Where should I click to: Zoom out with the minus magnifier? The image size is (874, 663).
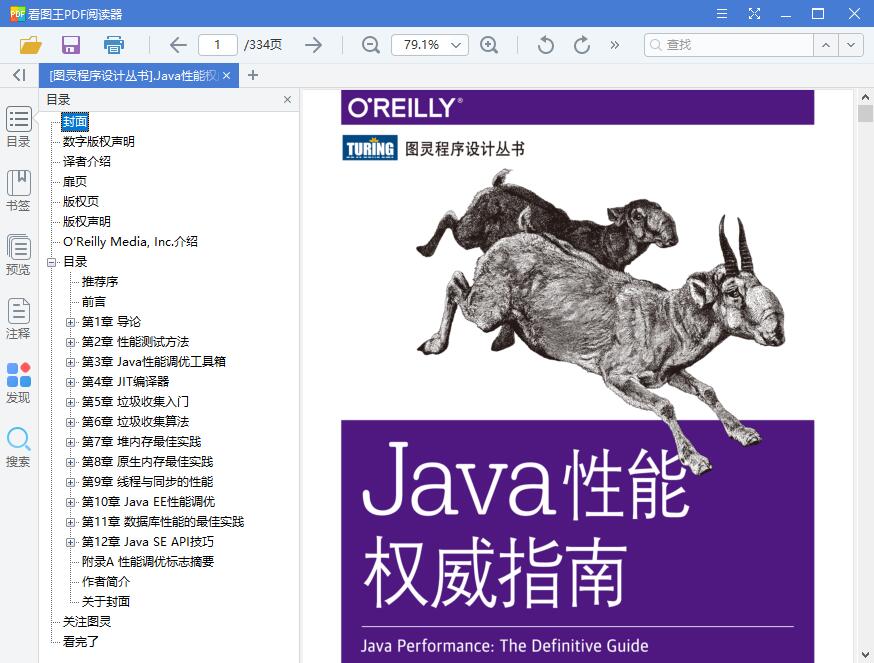tap(371, 45)
